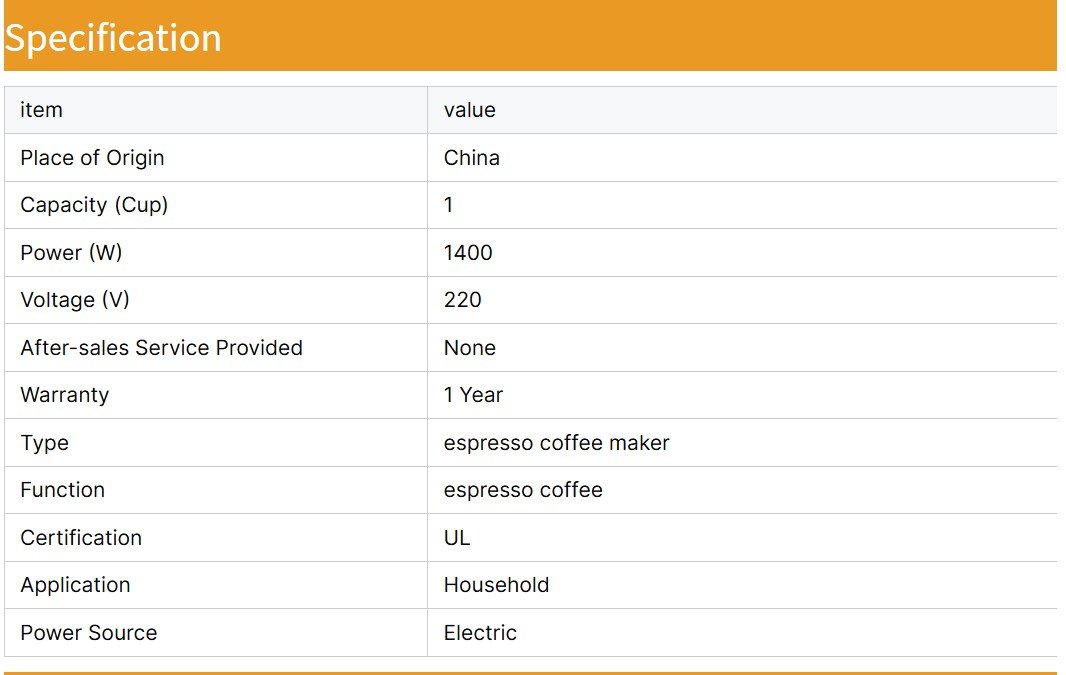Viewport: 1066px width, 675px height.
Task: Select the None value cell
Action: click(x=469, y=348)
